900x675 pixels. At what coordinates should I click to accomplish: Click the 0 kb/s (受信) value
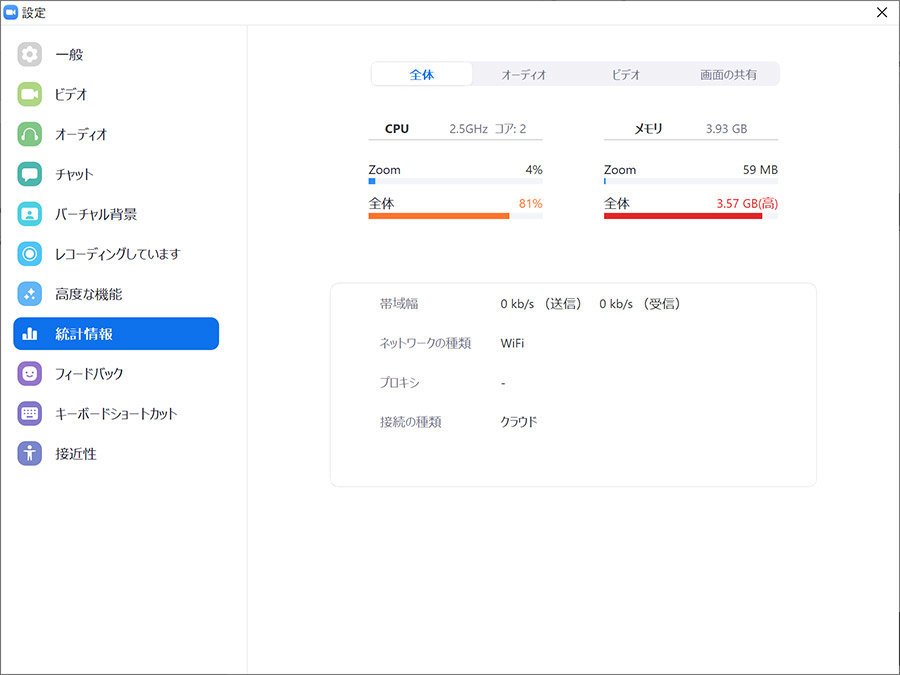tap(639, 304)
